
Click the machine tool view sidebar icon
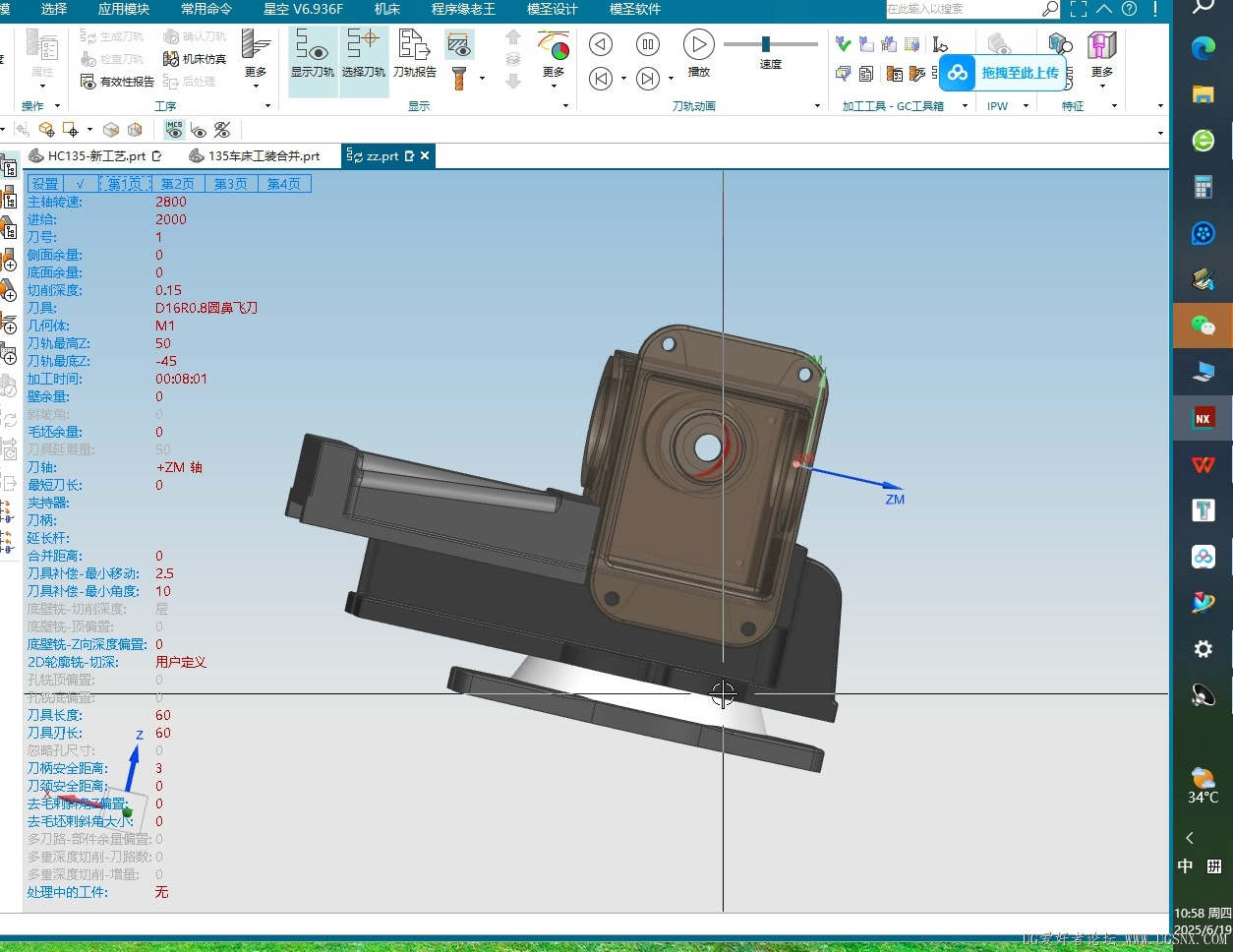[9, 199]
